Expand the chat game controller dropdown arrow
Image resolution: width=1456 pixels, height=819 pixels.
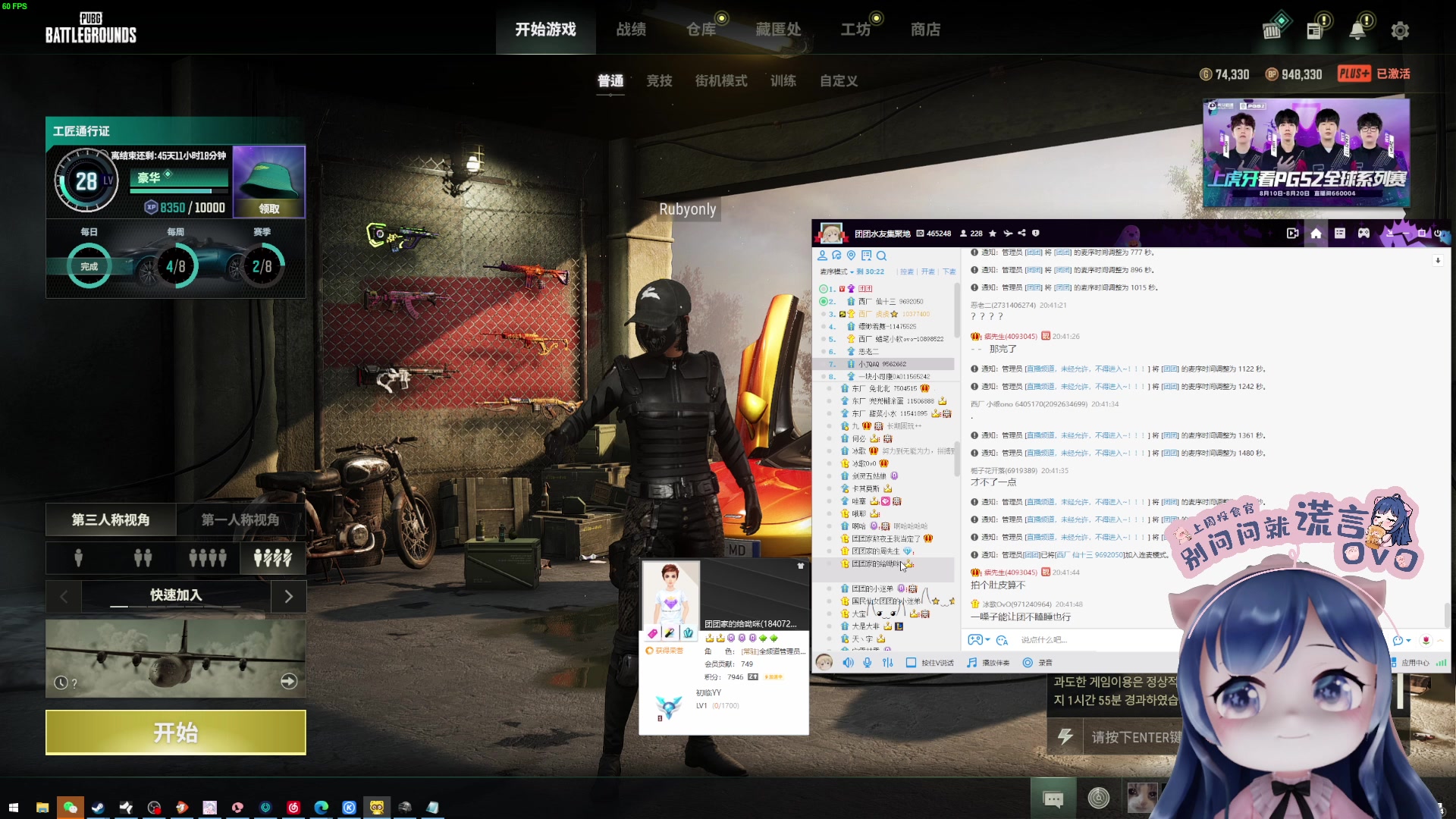tap(988, 640)
